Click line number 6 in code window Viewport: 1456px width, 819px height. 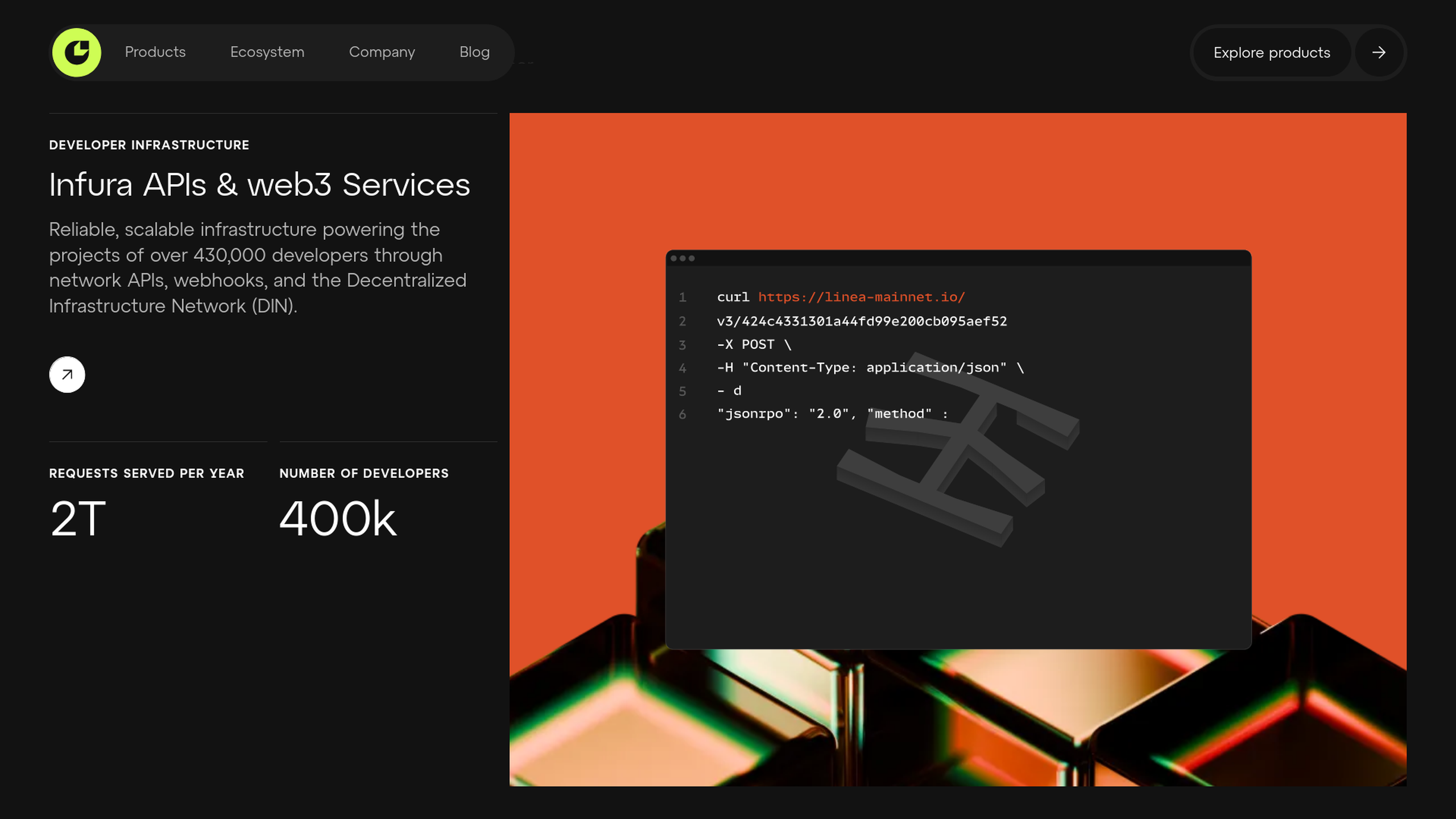pos(682,415)
